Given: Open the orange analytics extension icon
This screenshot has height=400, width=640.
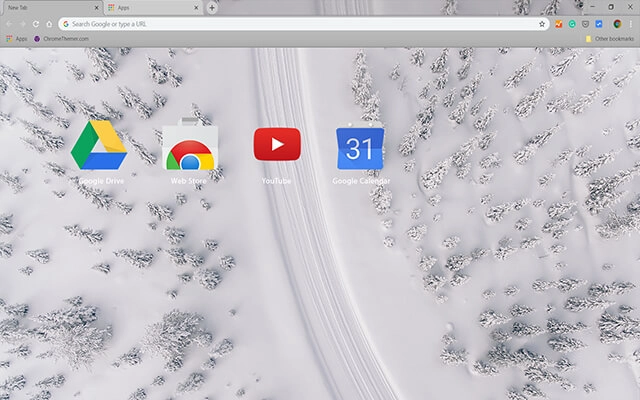Looking at the screenshot, I should point(559,24).
